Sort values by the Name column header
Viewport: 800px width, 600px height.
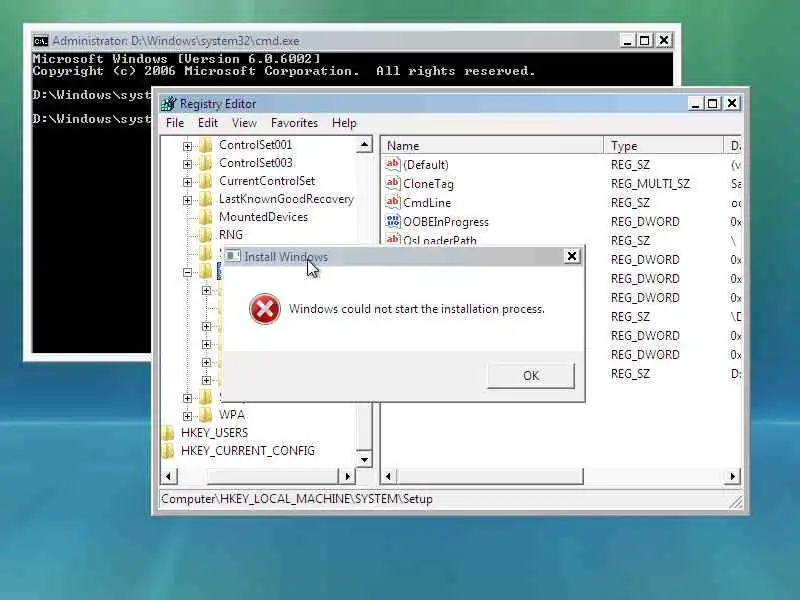click(x=492, y=145)
